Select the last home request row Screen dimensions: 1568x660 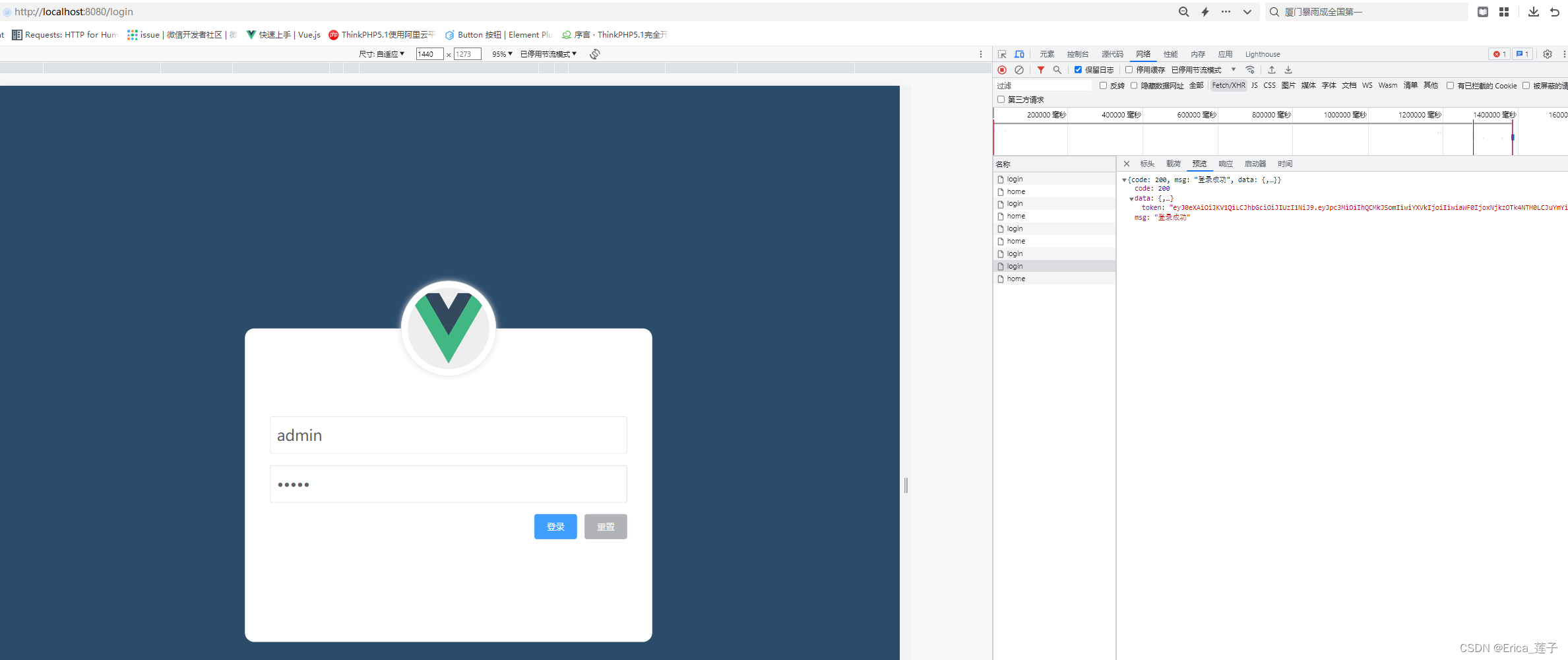[x=1054, y=279]
